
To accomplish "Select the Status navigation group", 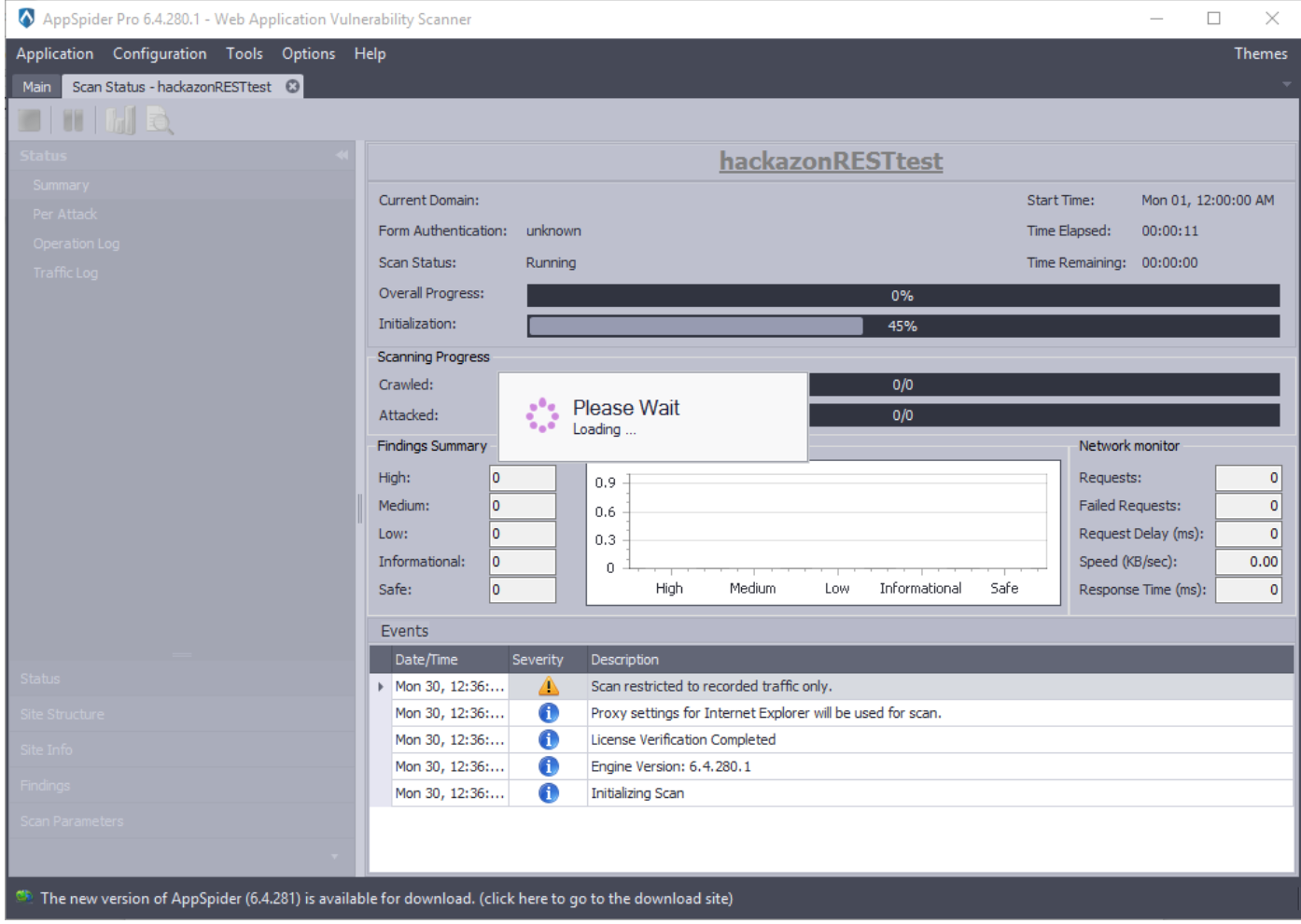I will click(x=182, y=679).
